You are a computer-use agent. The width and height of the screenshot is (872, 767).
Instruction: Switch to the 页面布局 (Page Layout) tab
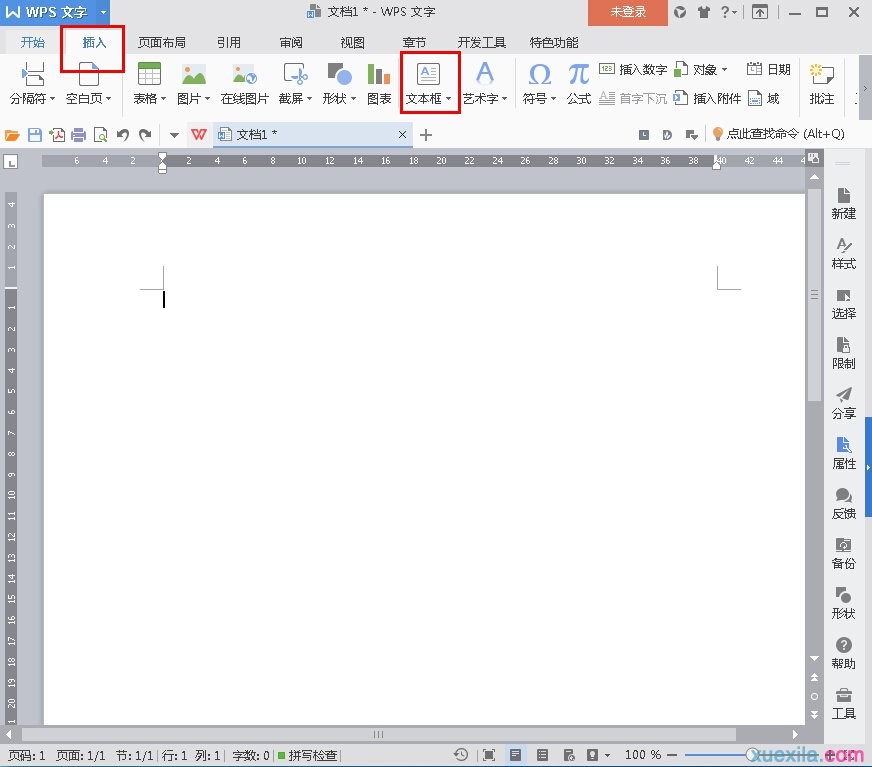tap(162, 43)
